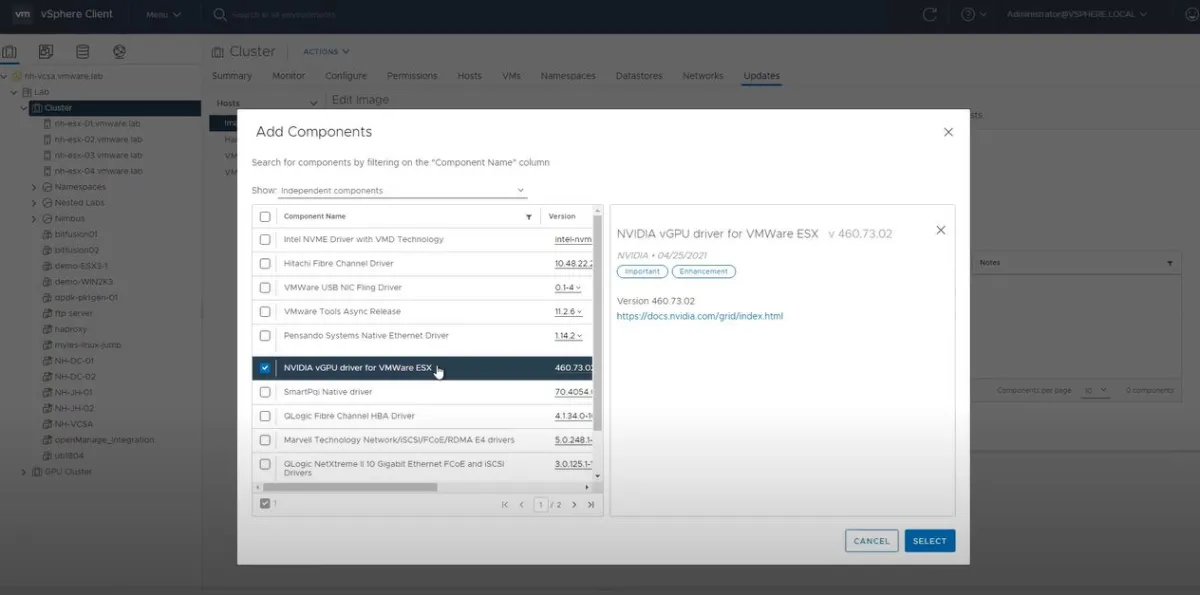Click the search magnifier icon in header
This screenshot has width=1200, height=595.
point(220,15)
